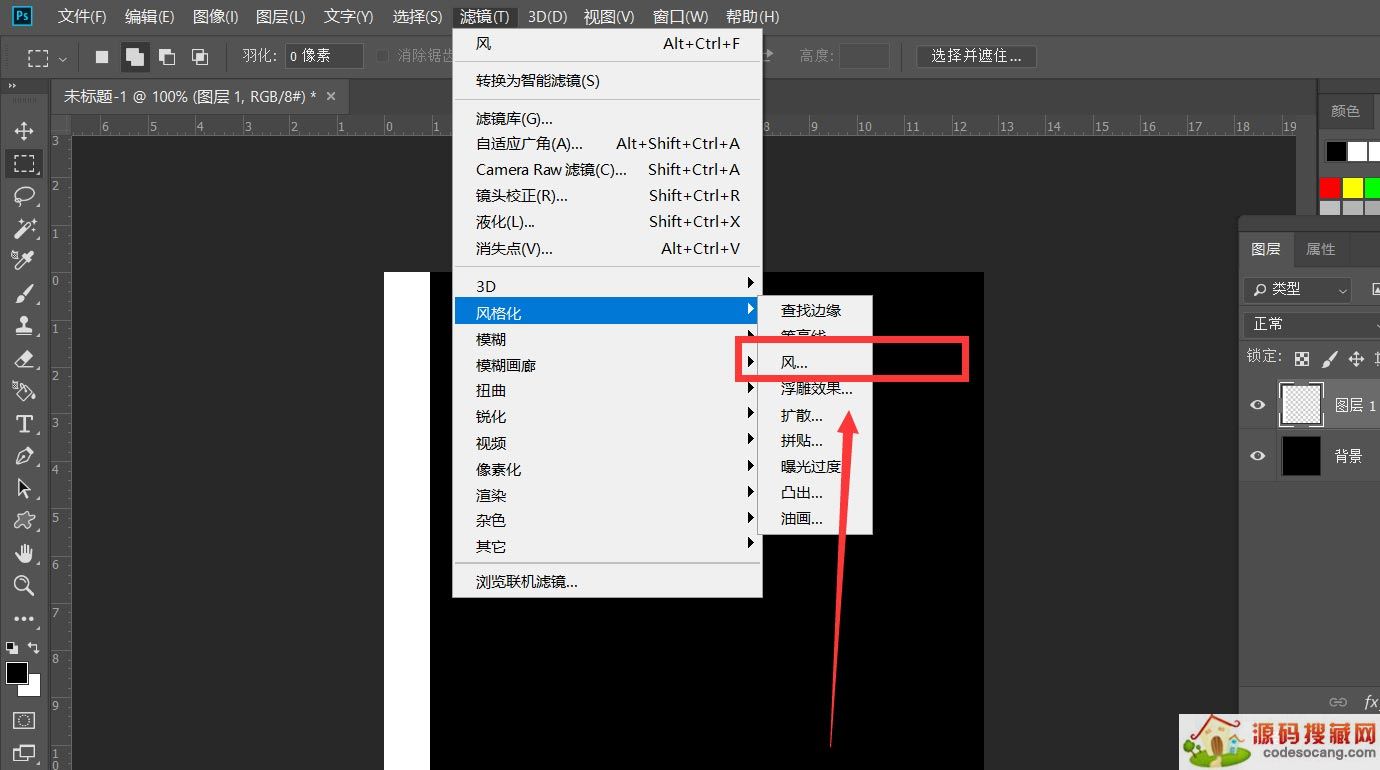1380x770 pixels.
Task: Choose Intersect with Selection mode
Action: 200,57
